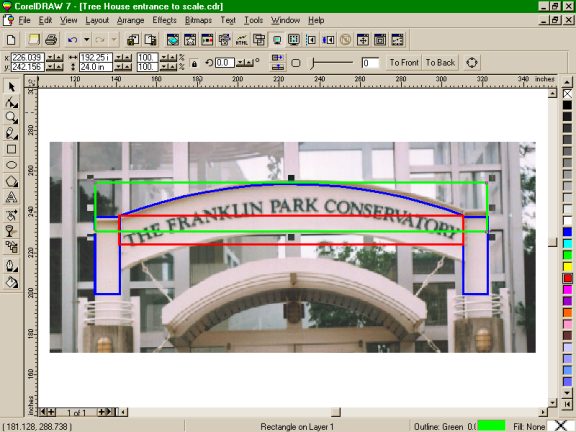This screenshot has height=432, width=576.
Task: Click the Print icon in toolbar
Action: tap(51, 40)
